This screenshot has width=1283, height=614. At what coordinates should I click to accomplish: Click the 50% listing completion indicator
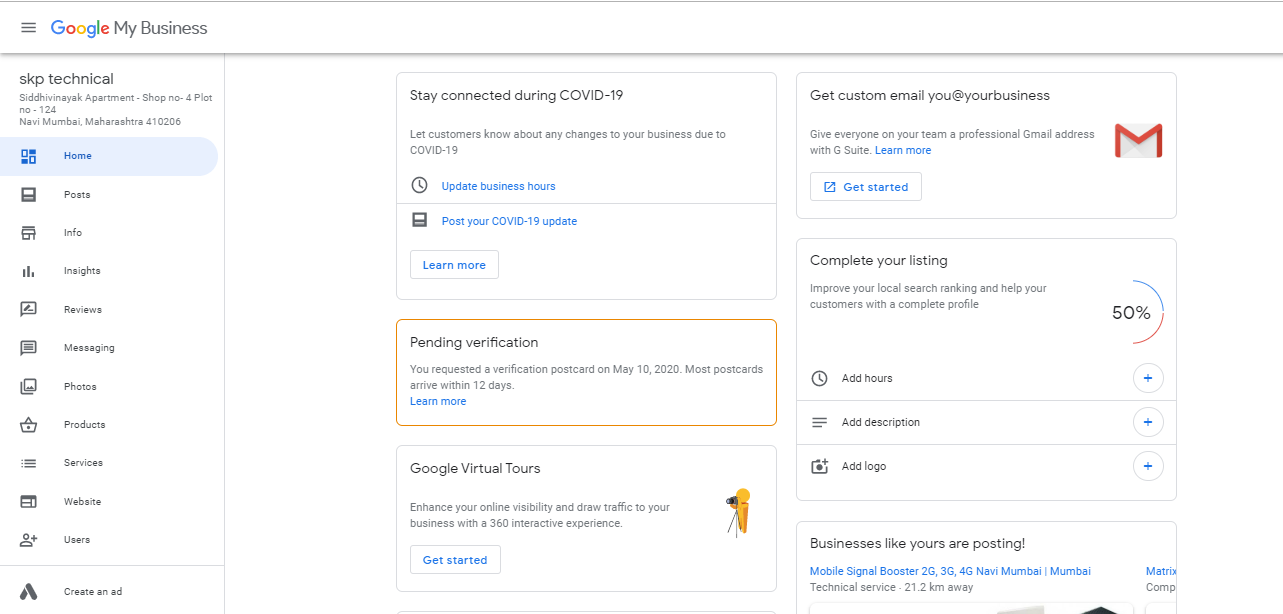[1132, 313]
